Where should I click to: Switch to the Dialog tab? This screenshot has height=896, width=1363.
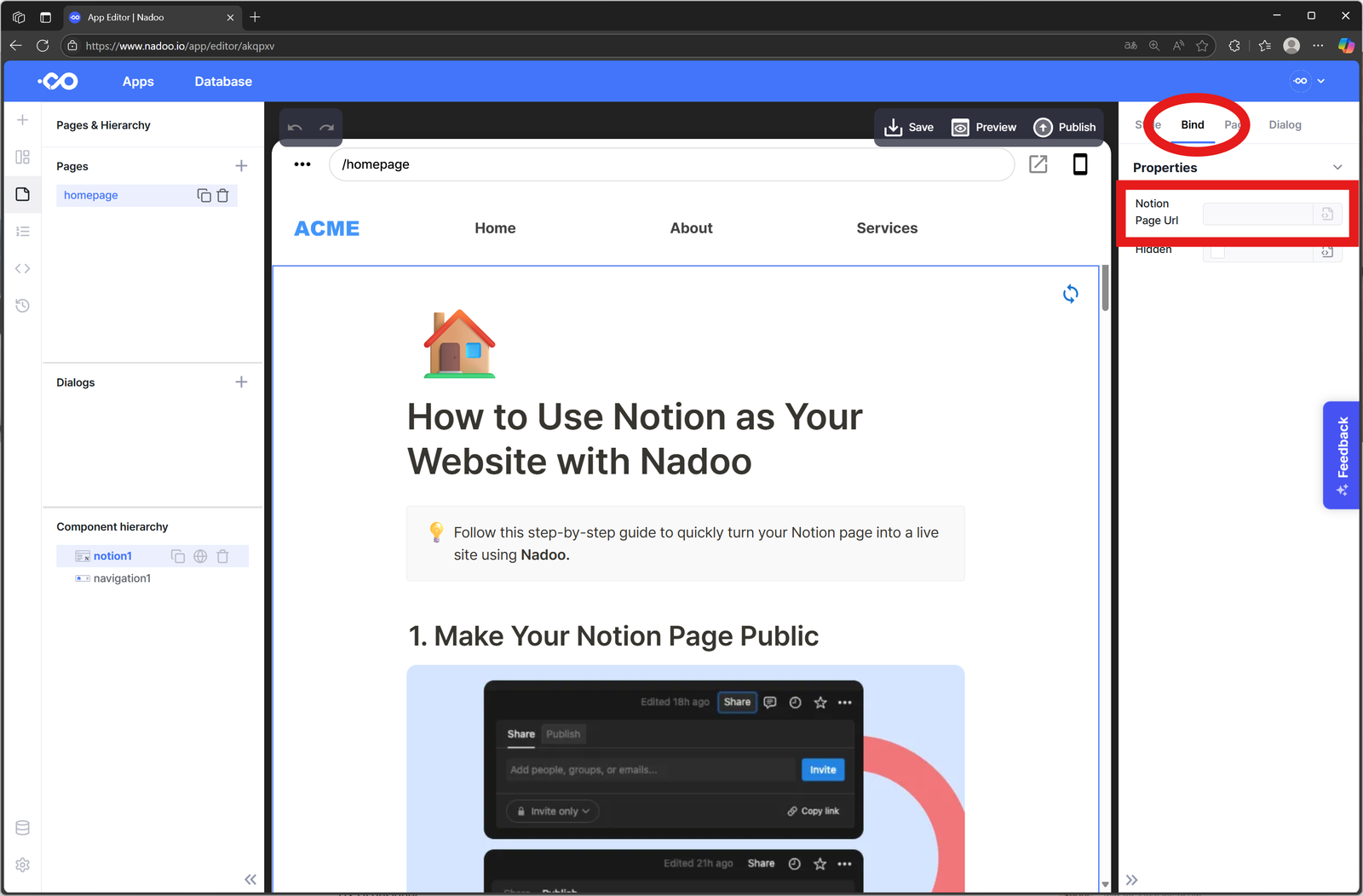click(x=1285, y=125)
